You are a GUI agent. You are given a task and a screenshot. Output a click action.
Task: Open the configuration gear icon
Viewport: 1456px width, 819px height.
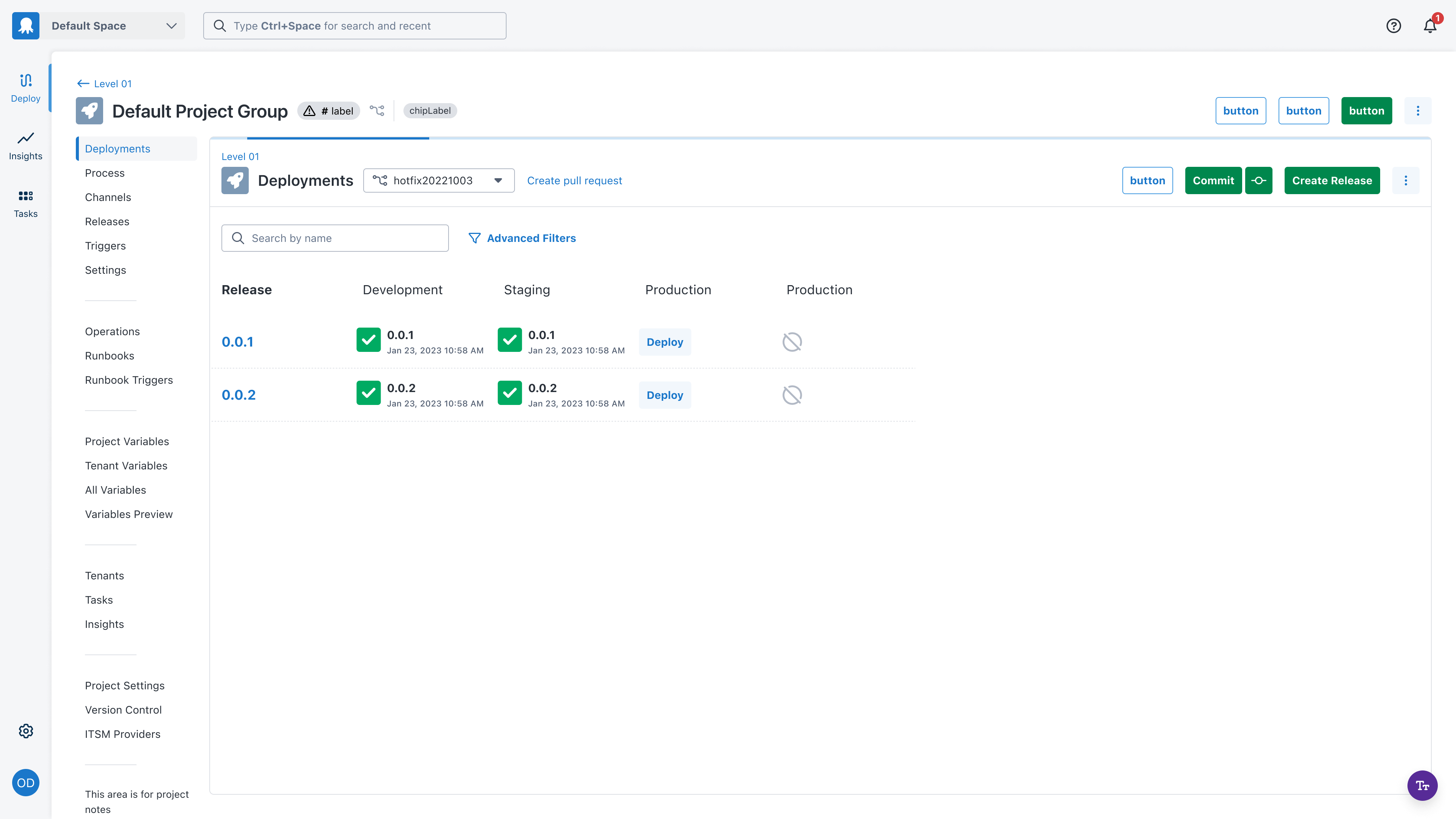25,731
